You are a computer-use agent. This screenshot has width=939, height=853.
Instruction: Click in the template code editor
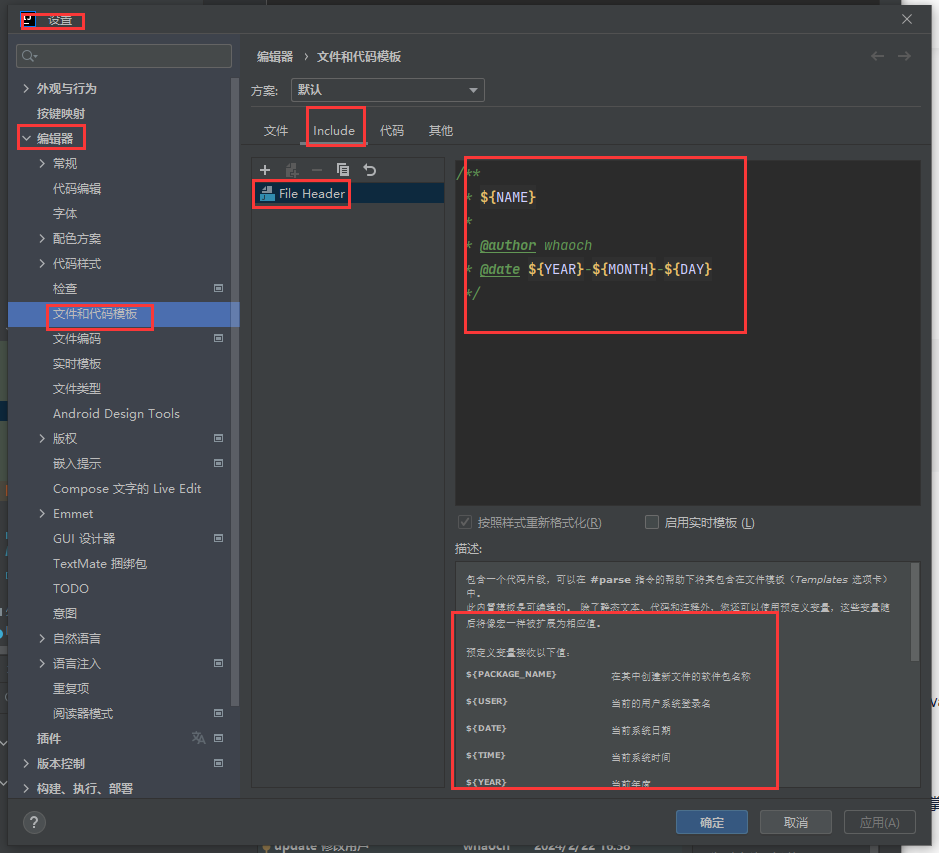click(687, 332)
